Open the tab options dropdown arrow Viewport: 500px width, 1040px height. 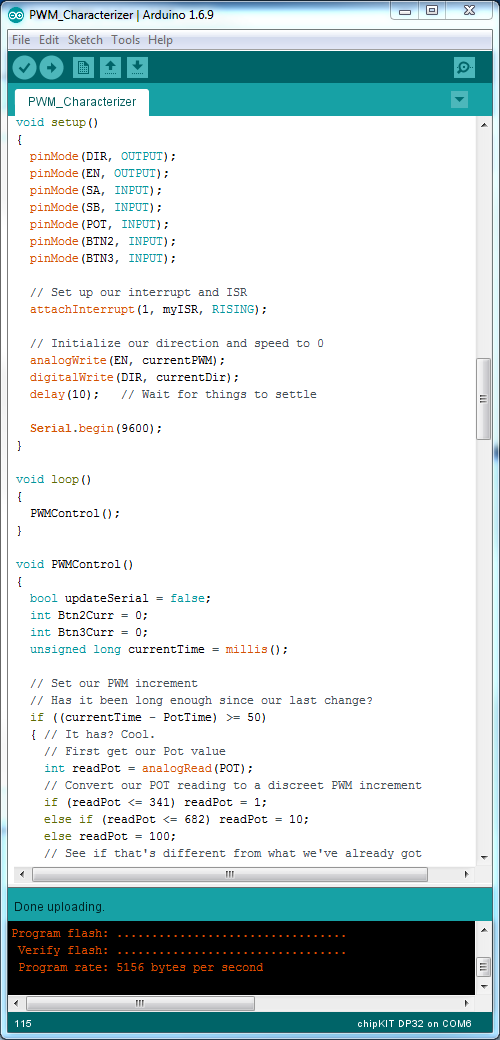(459, 100)
